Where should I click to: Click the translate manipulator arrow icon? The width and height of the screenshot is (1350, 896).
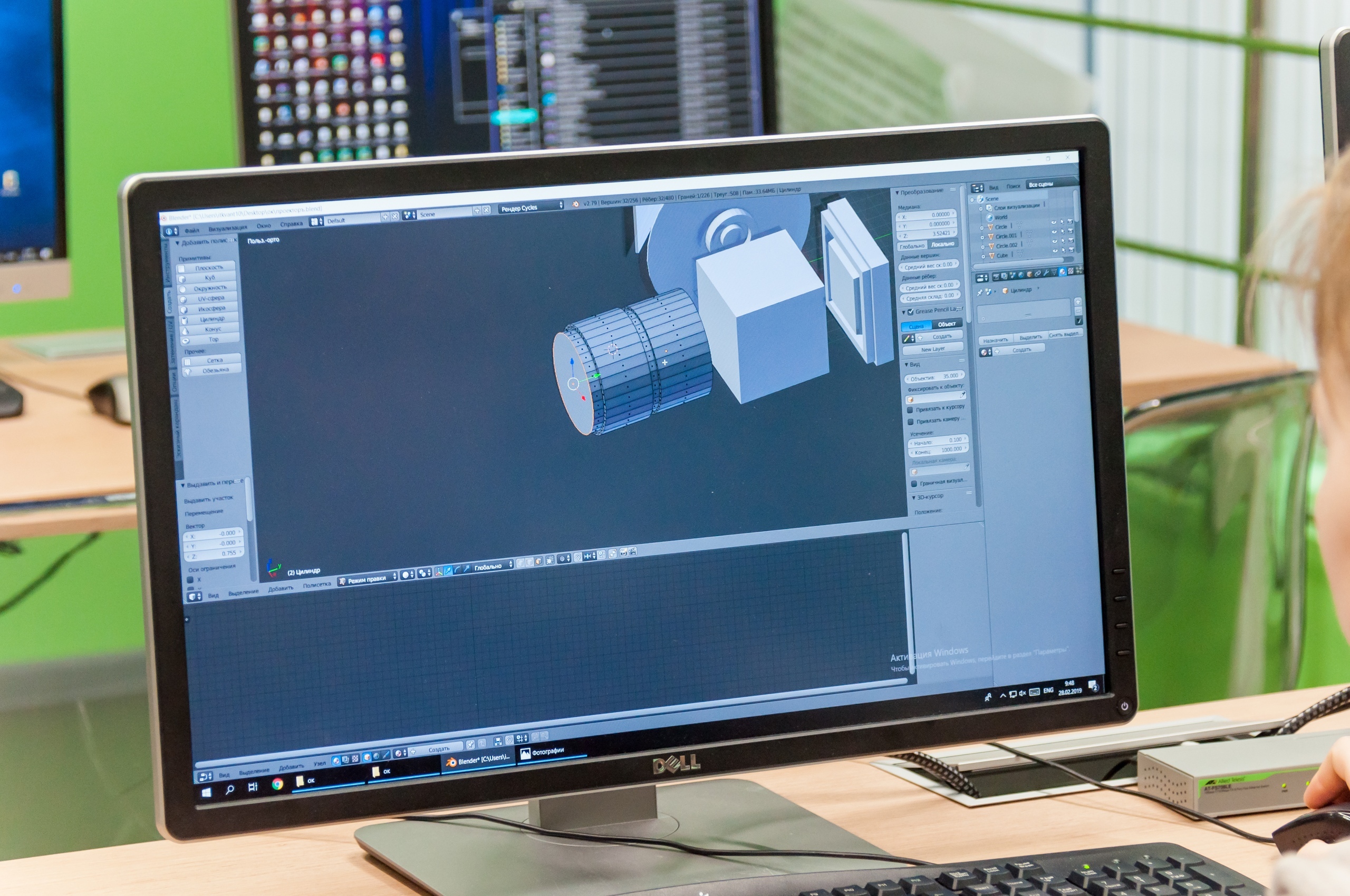(x=448, y=570)
